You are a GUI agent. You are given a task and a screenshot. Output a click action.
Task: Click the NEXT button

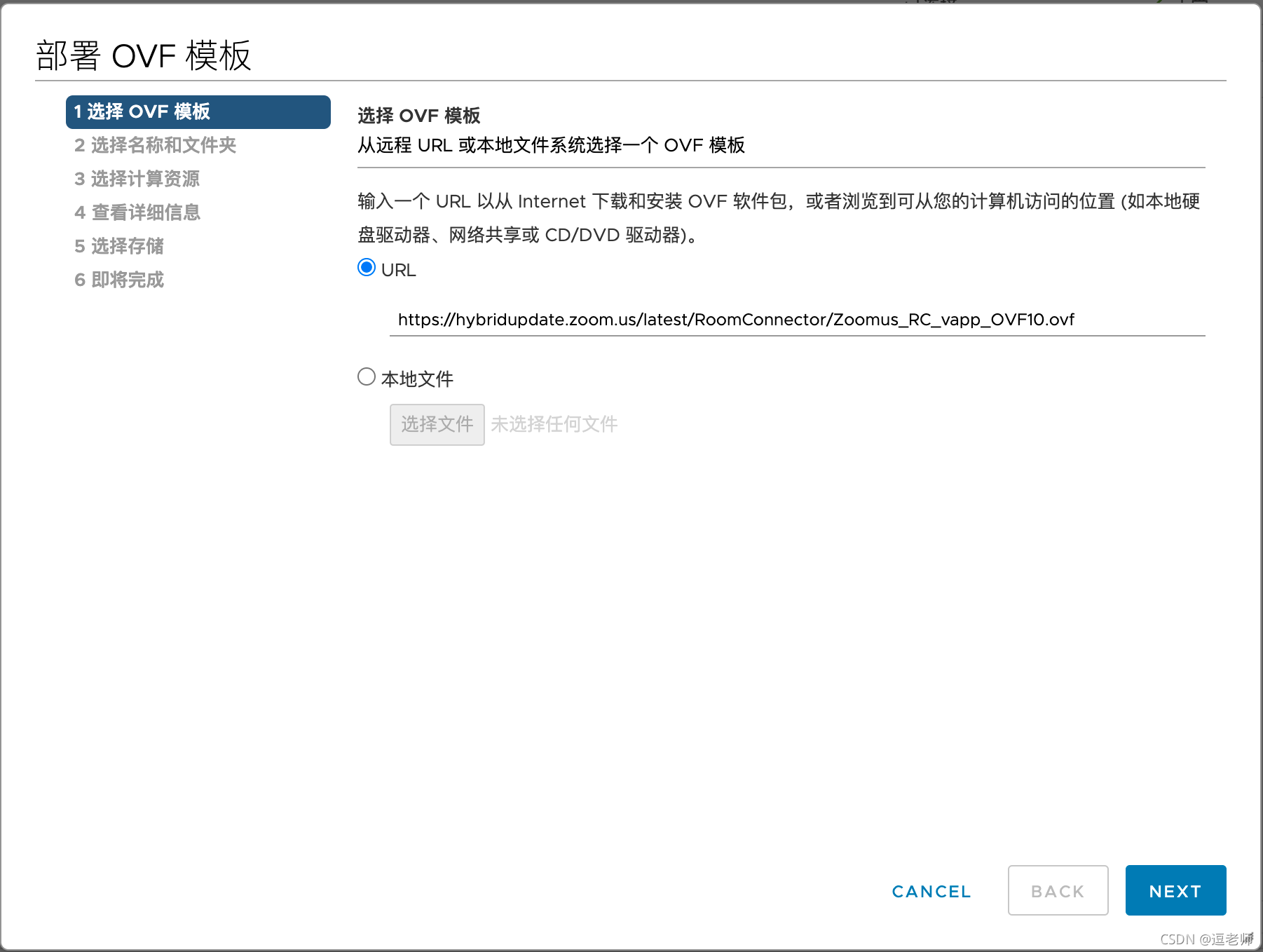[1175, 890]
